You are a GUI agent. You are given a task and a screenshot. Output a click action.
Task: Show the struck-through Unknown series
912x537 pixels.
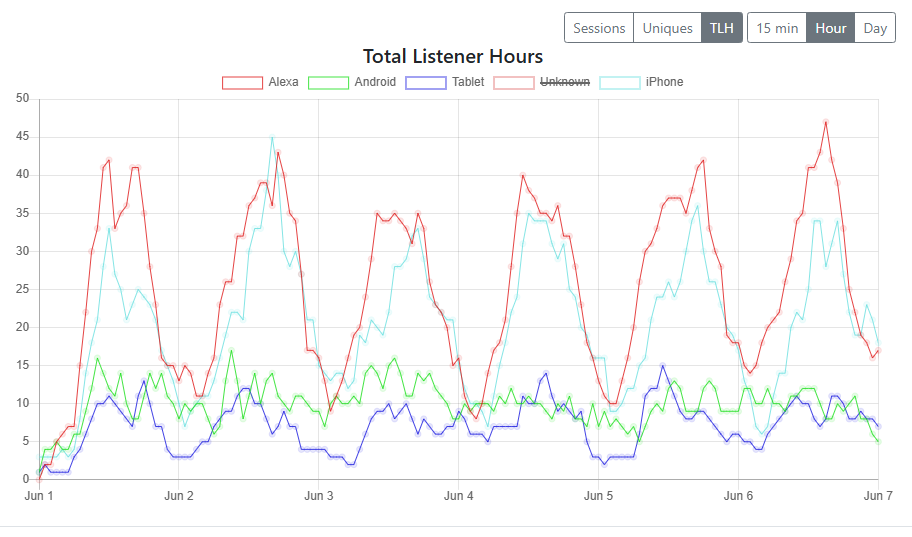pos(565,82)
